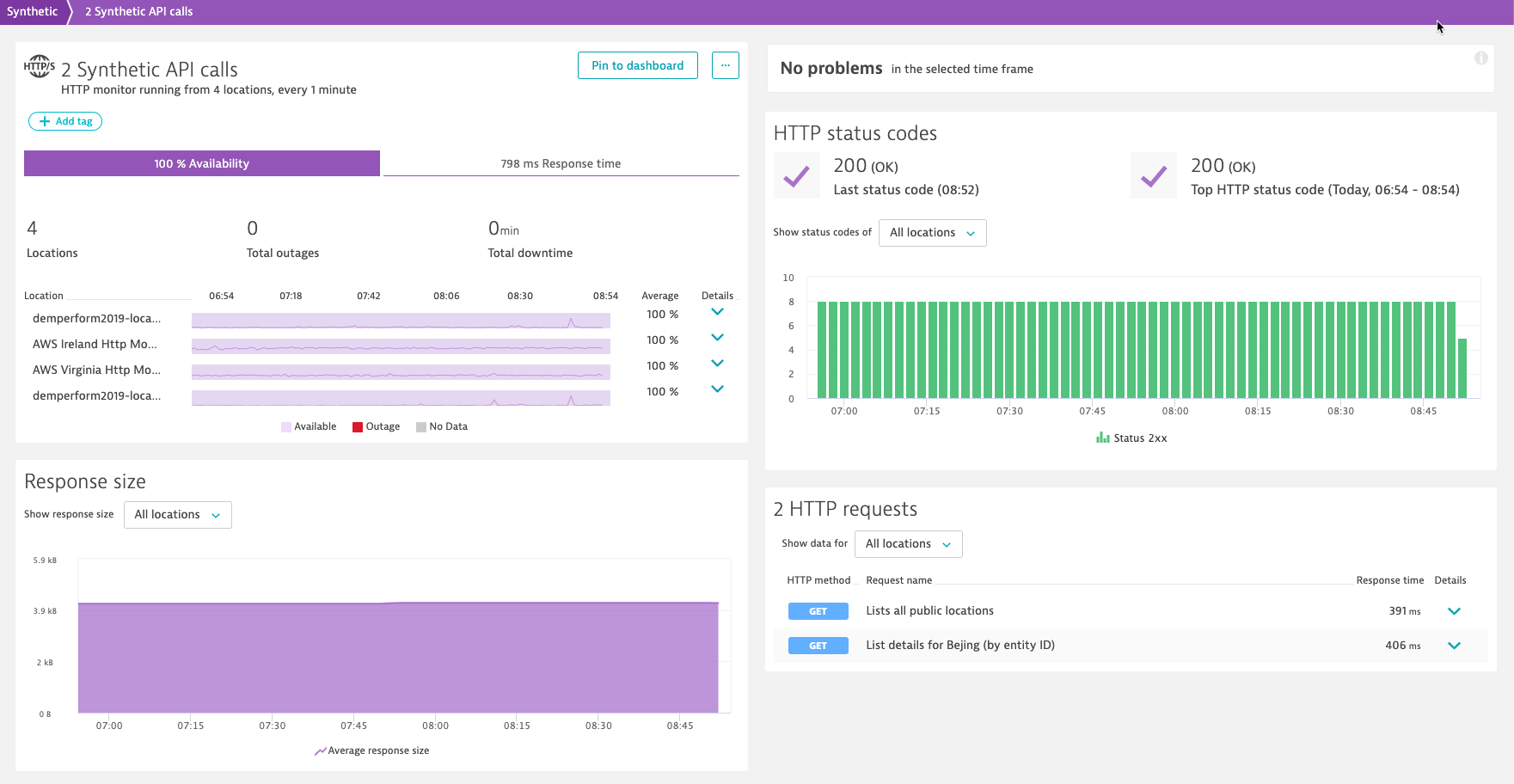Open the status codes All locations dropdown
Image resolution: width=1514 pixels, height=784 pixels.
(x=932, y=233)
